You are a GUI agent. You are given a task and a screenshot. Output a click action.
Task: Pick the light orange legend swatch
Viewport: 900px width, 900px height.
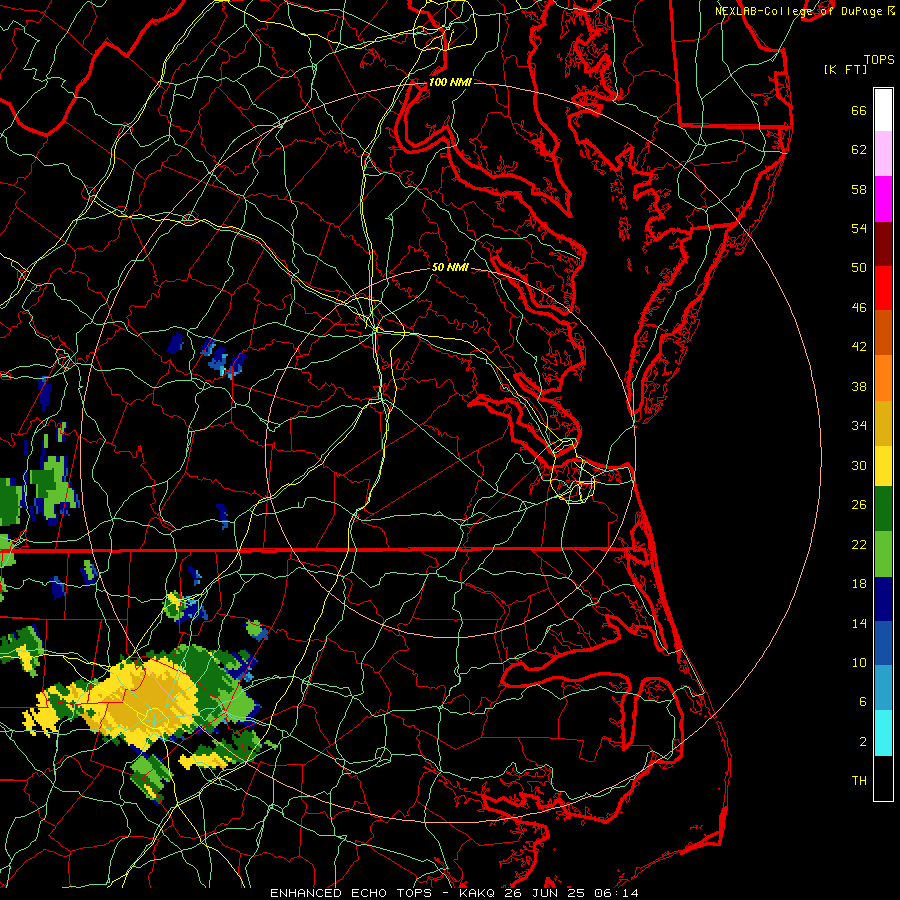[x=883, y=378]
